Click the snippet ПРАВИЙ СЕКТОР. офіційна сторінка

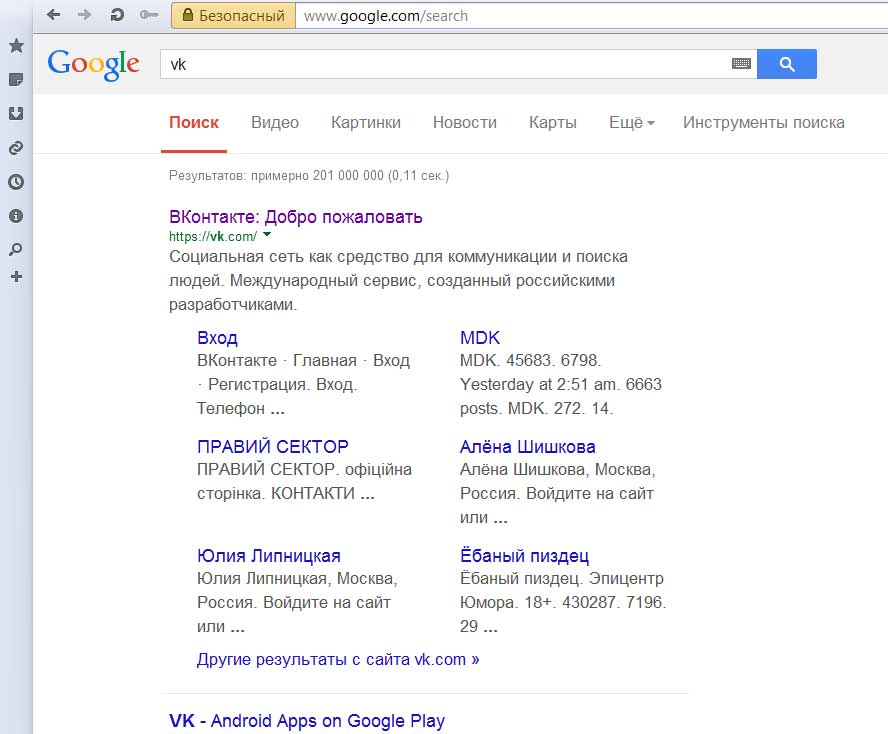(304, 481)
